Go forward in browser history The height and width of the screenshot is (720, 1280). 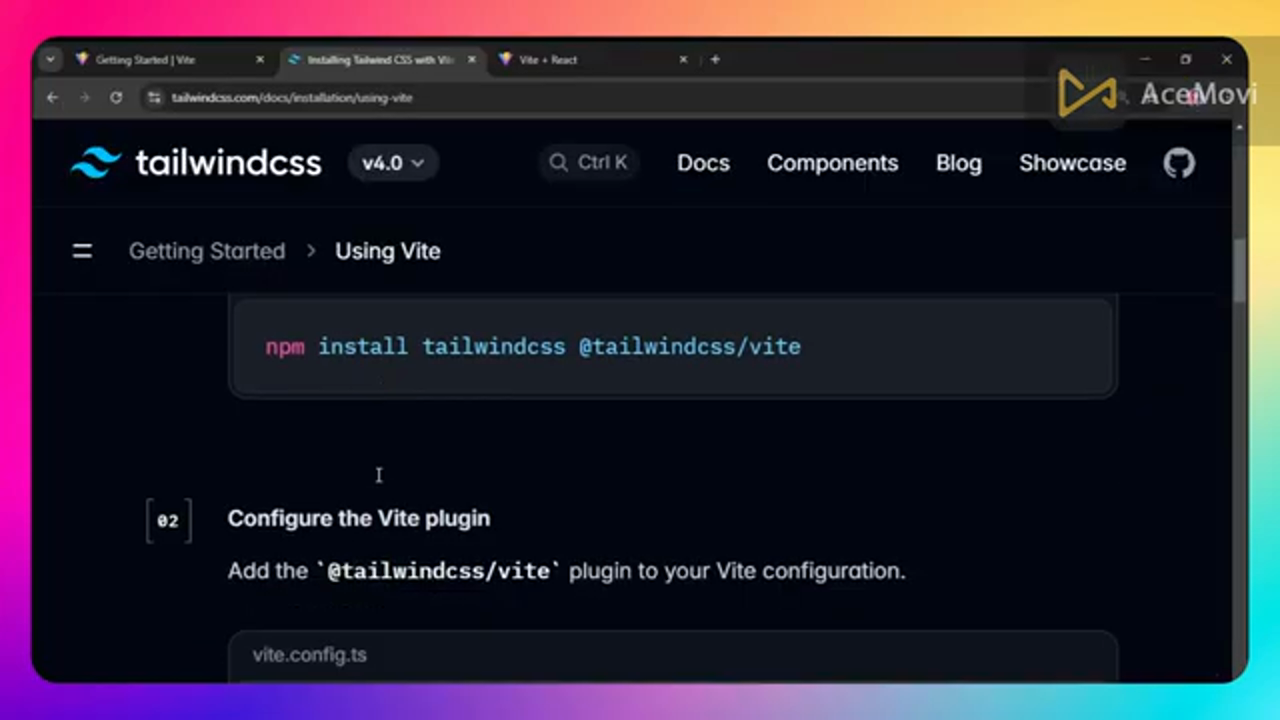point(84,98)
